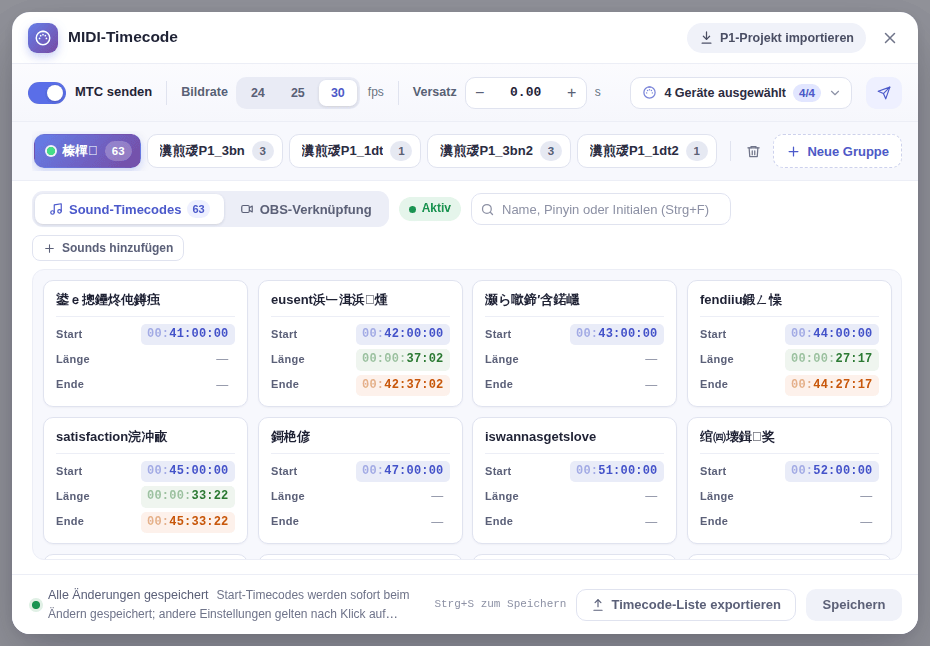Click start timecode 00:42:00:00
The height and width of the screenshot is (646, 930).
coord(403,333)
